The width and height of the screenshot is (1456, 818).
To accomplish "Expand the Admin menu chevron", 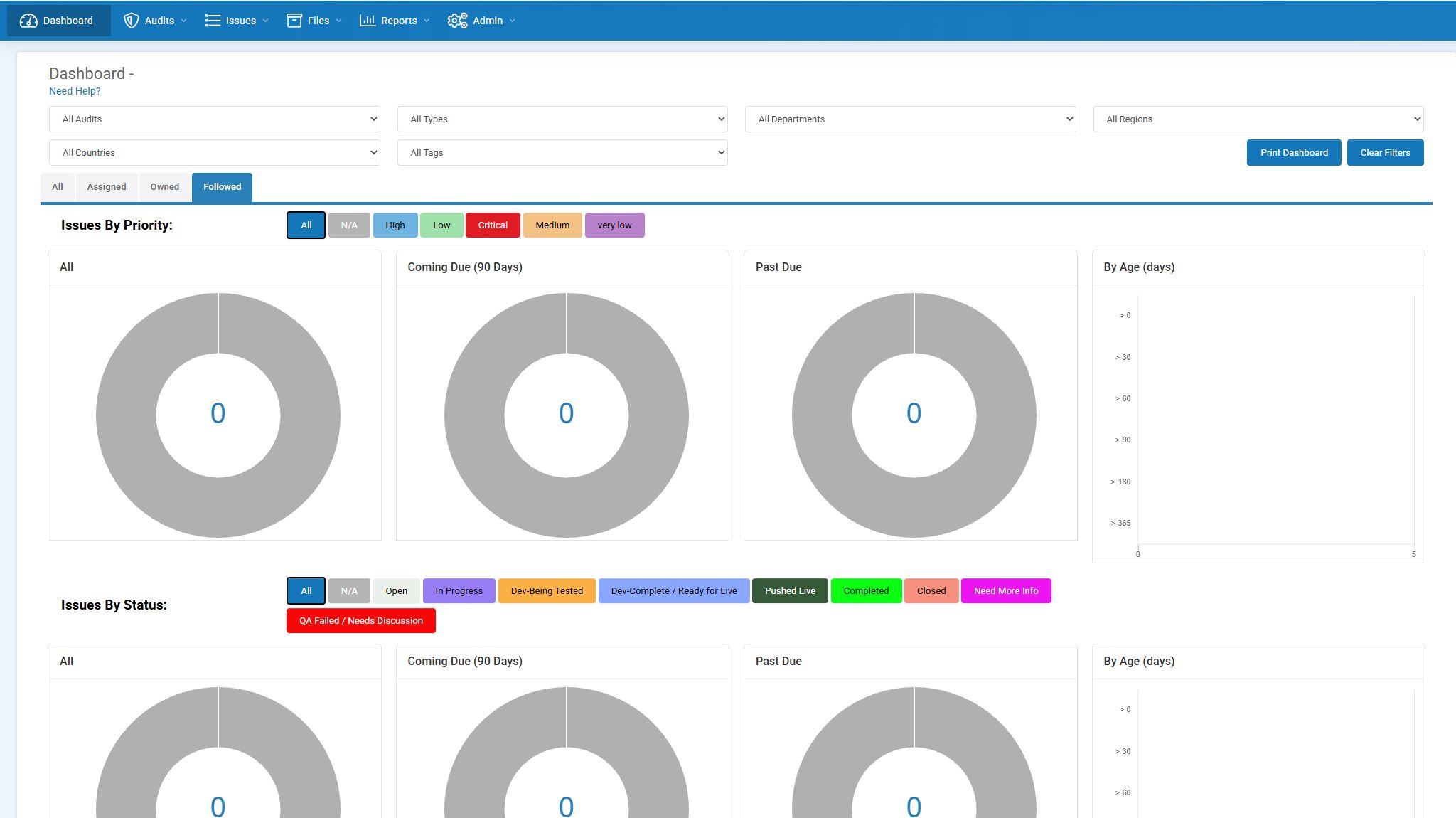I will click(x=512, y=21).
